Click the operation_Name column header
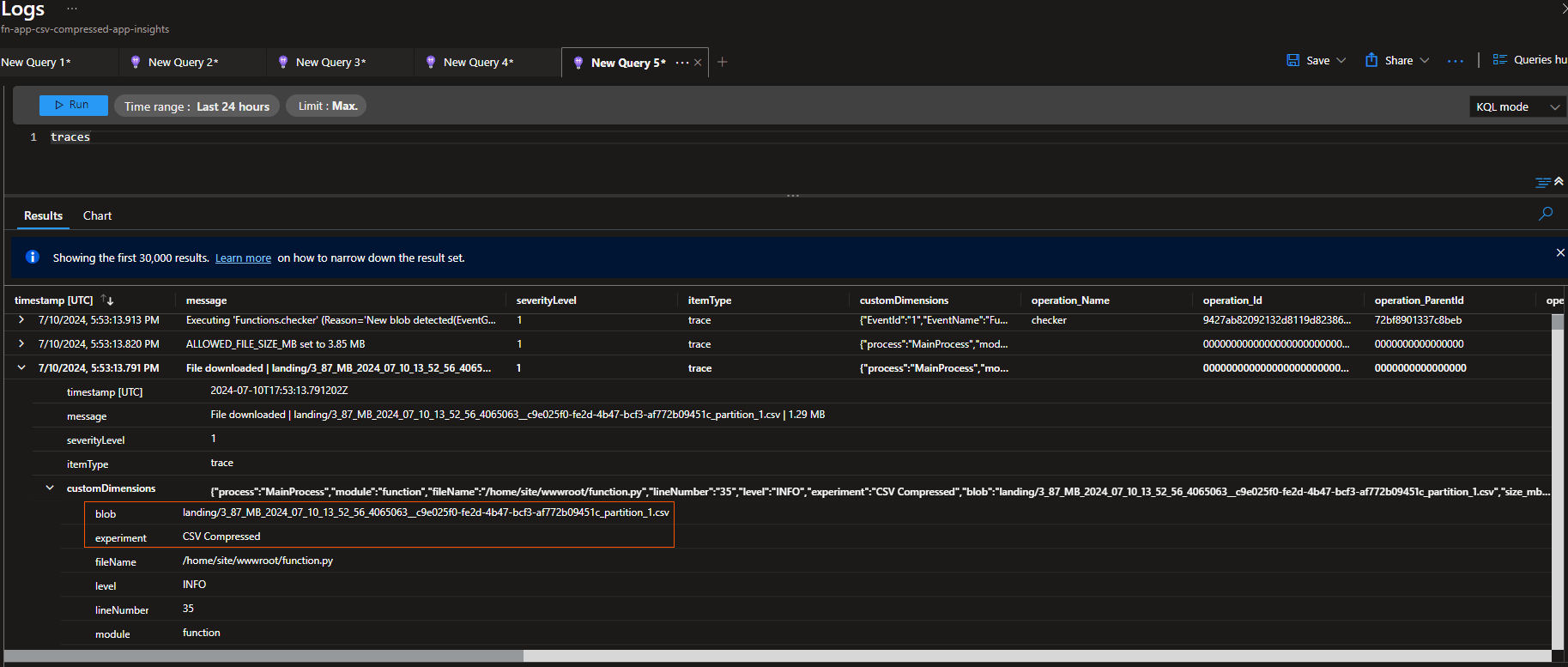Image resolution: width=1568 pixels, height=667 pixels. (1070, 300)
